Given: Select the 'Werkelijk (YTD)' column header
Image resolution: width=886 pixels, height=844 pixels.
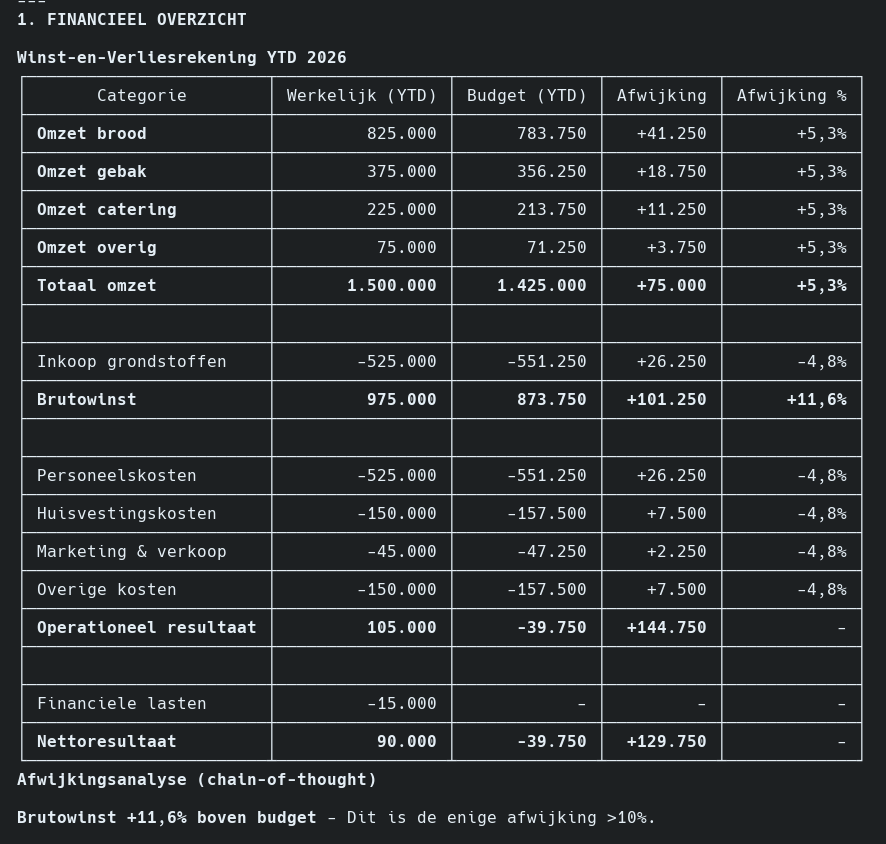Looking at the screenshot, I should click(361, 96).
